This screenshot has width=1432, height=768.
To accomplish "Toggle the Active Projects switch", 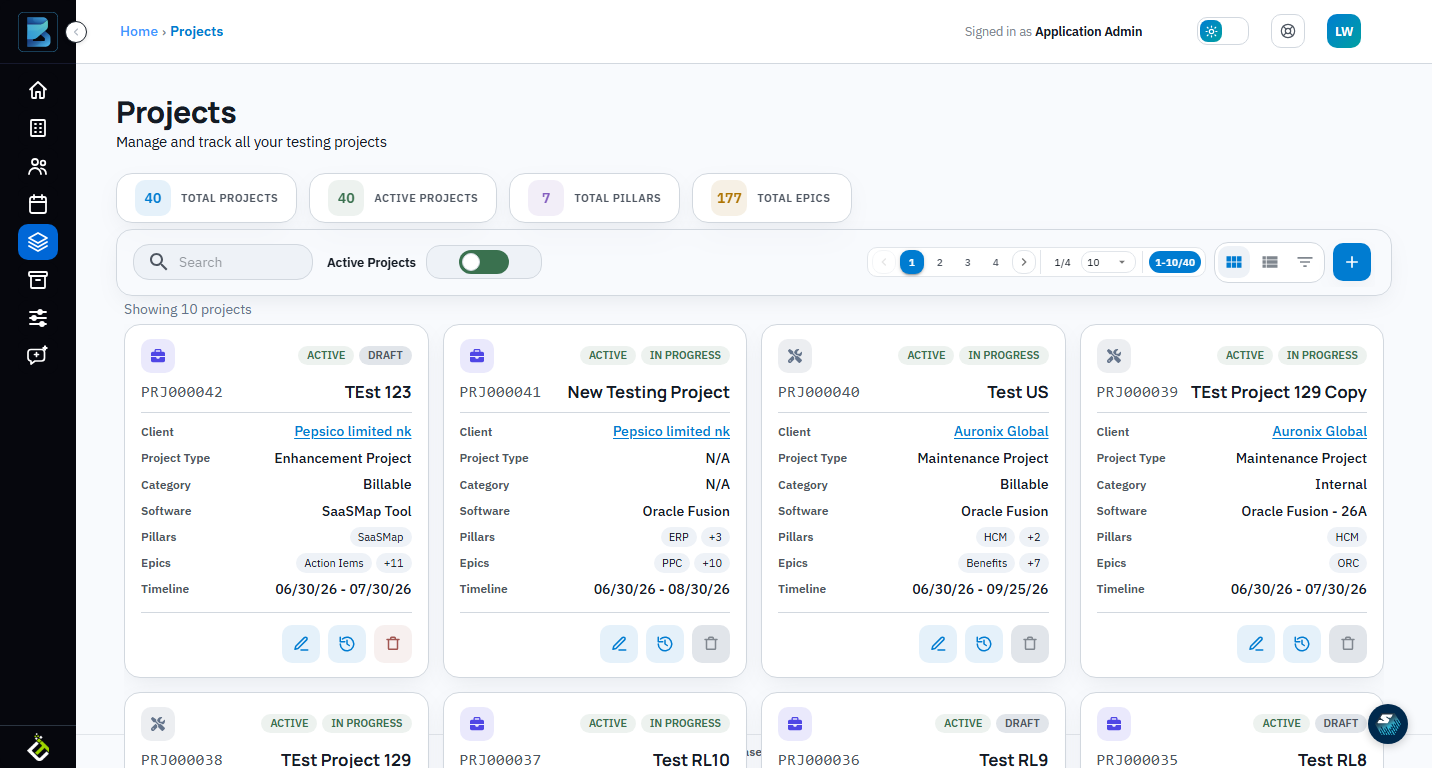I will (x=484, y=262).
